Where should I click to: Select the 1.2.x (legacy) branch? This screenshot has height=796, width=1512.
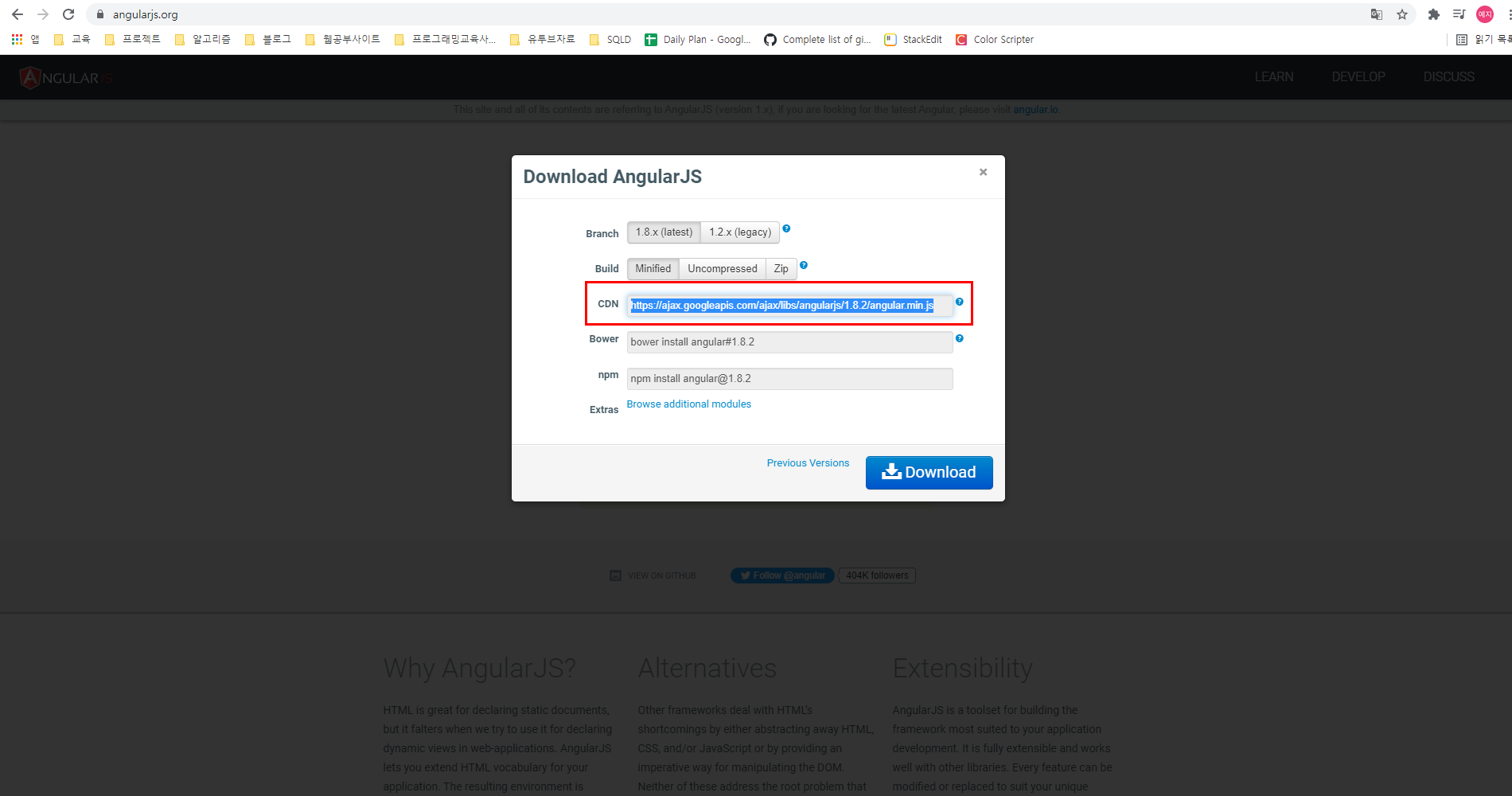[x=740, y=232]
